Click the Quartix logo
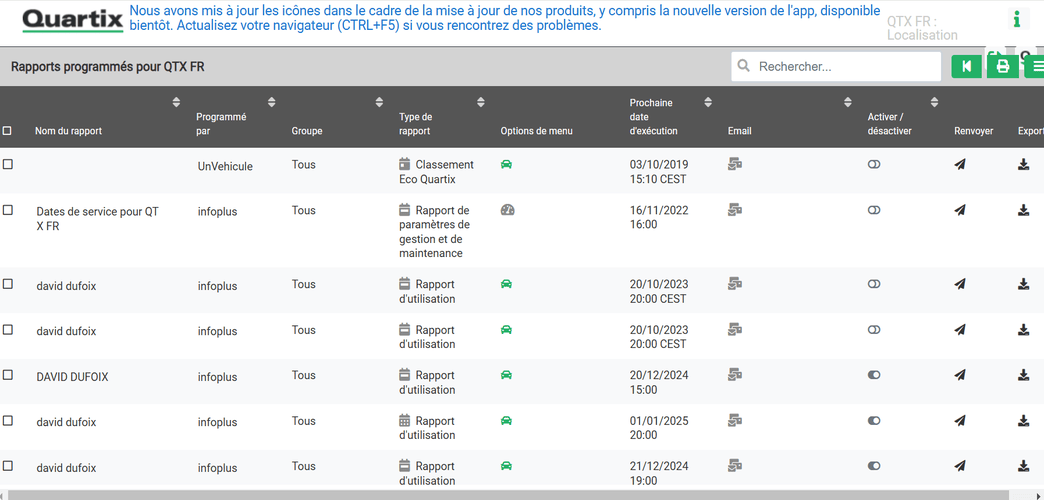The width and height of the screenshot is (1044, 500). click(x=73, y=21)
